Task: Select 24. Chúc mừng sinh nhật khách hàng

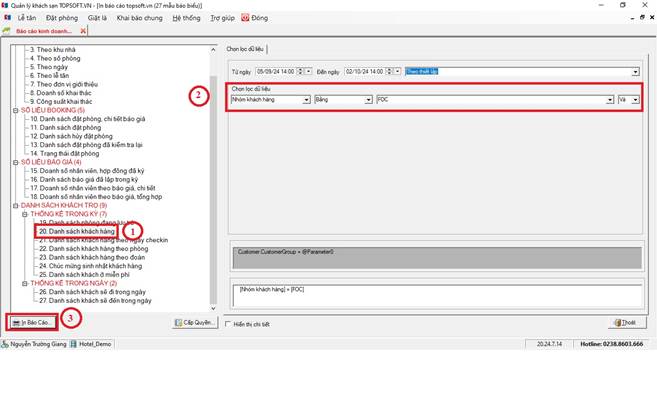Action: (91, 266)
